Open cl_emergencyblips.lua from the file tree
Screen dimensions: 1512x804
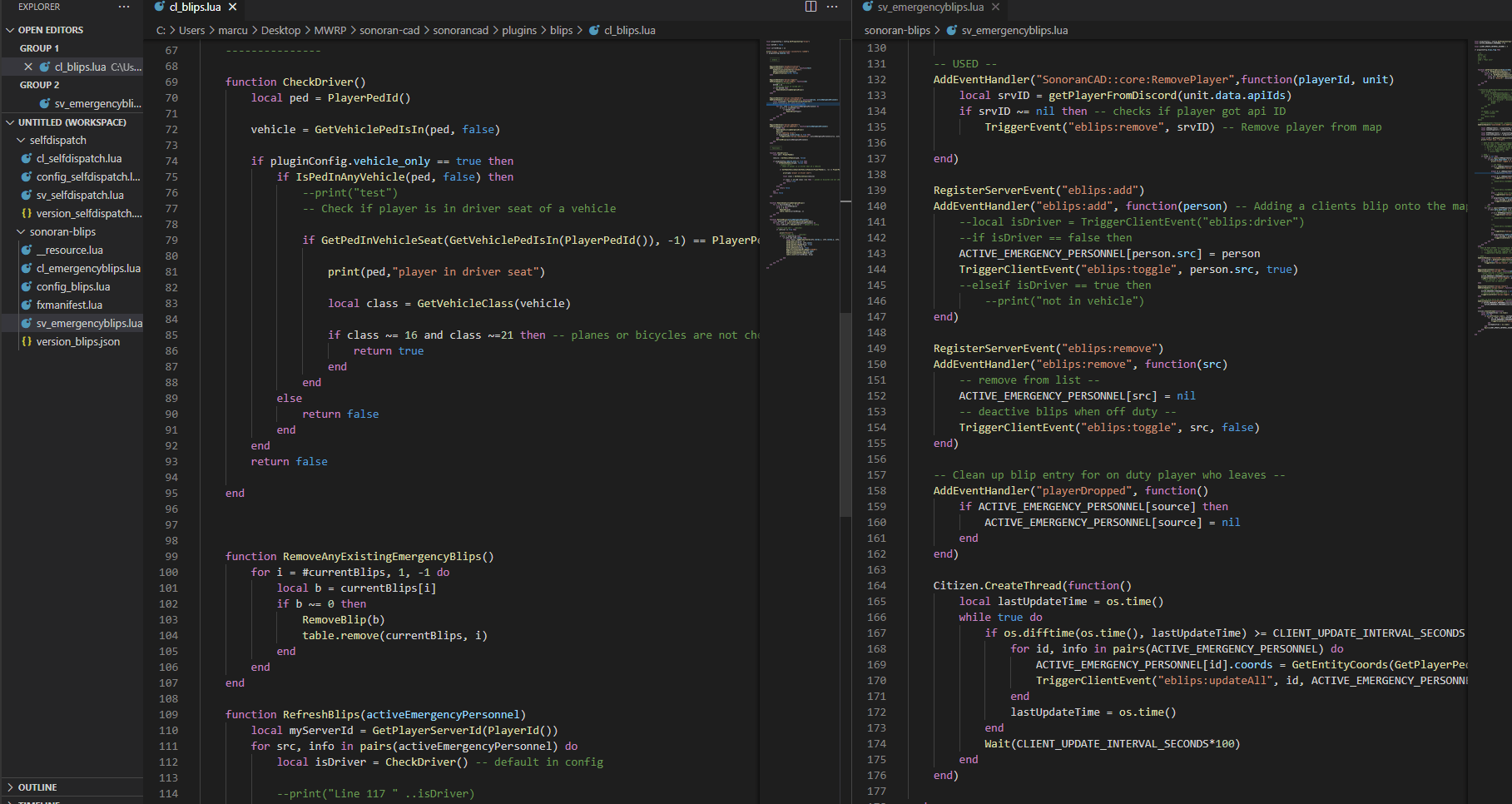point(88,269)
